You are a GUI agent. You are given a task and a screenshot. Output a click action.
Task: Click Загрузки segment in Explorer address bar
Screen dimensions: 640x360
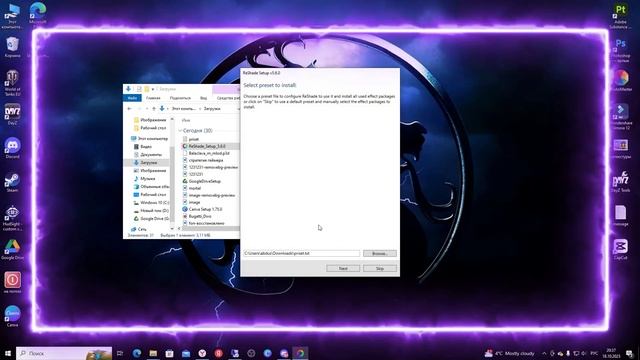tap(212, 109)
